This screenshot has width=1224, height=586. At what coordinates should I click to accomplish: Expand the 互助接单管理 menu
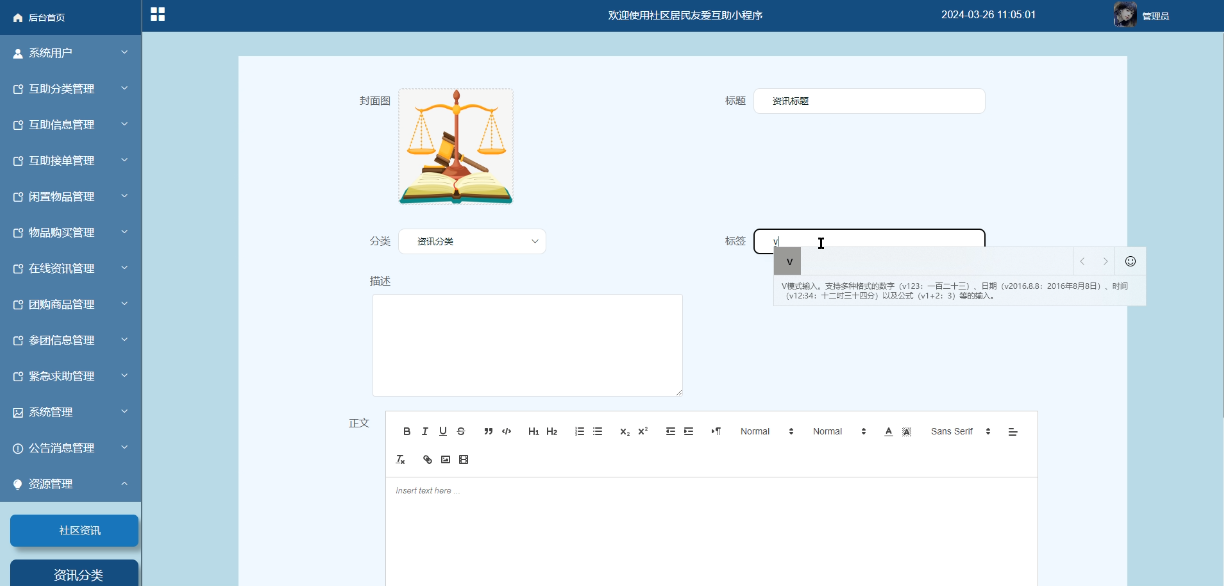point(71,160)
